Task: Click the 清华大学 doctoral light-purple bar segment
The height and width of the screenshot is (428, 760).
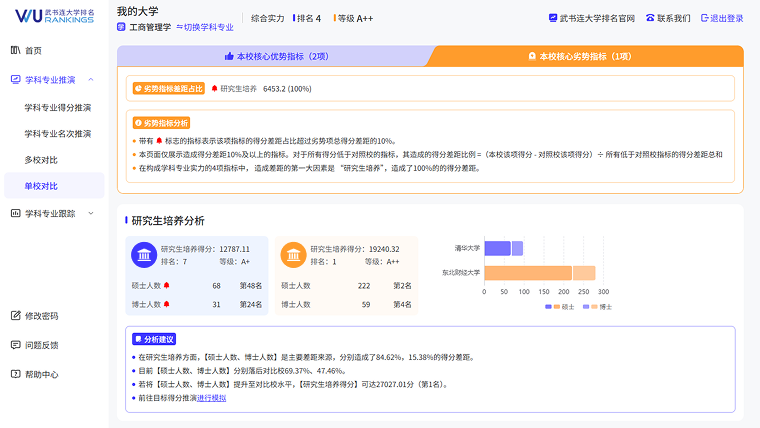Action: pos(517,248)
